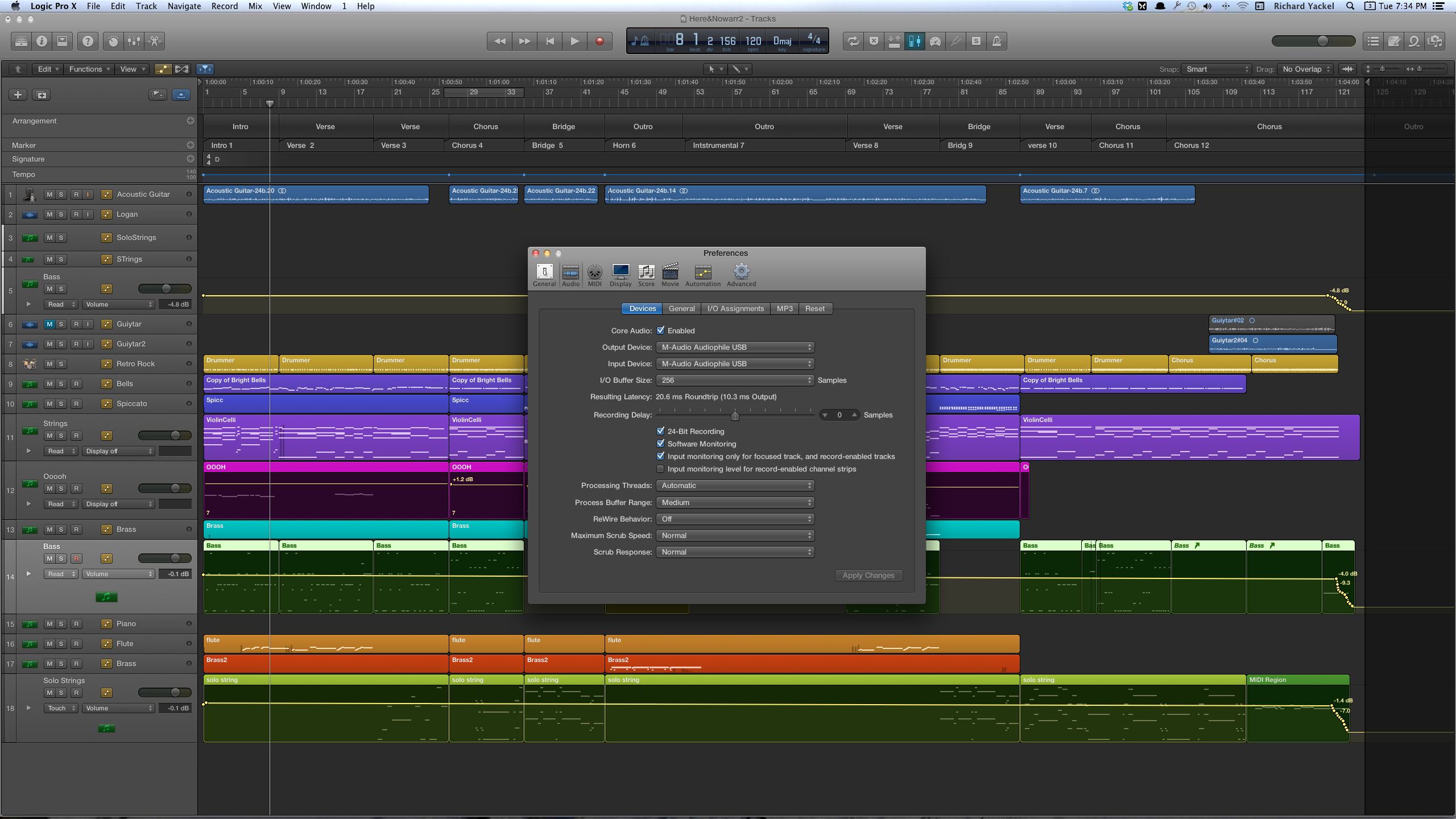Screen dimensions: 1456x819
Task: Click the Apply Changes button
Action: click(868, 576)
